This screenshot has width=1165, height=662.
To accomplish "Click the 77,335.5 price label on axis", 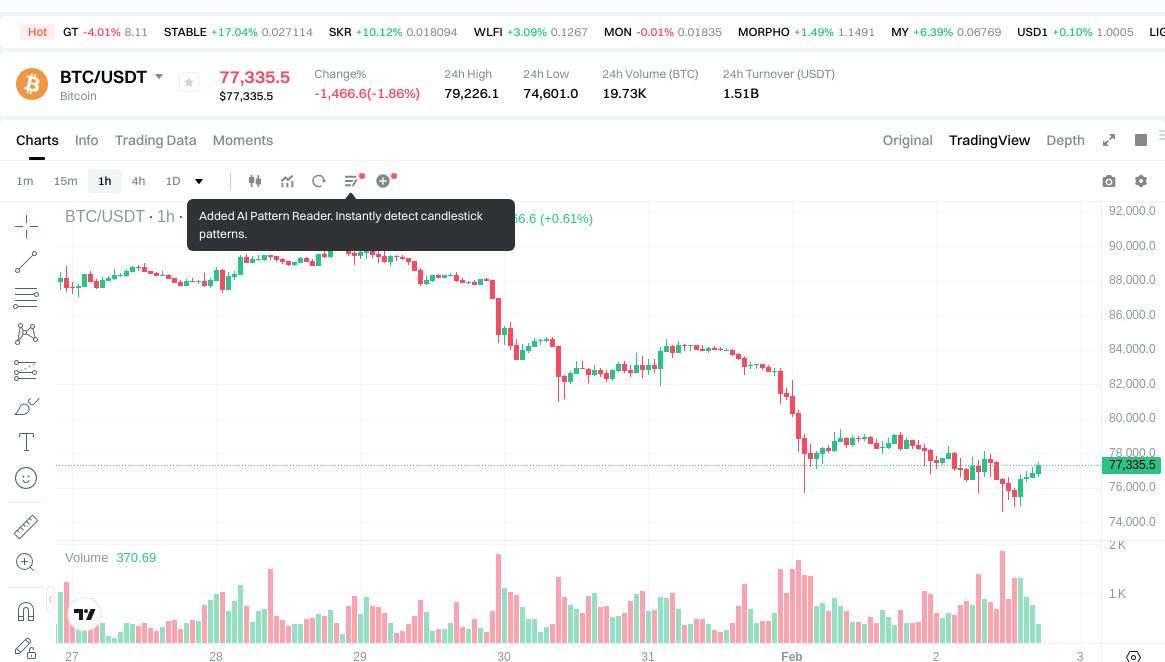I will pyautogui.click(x=1132, y=465).
